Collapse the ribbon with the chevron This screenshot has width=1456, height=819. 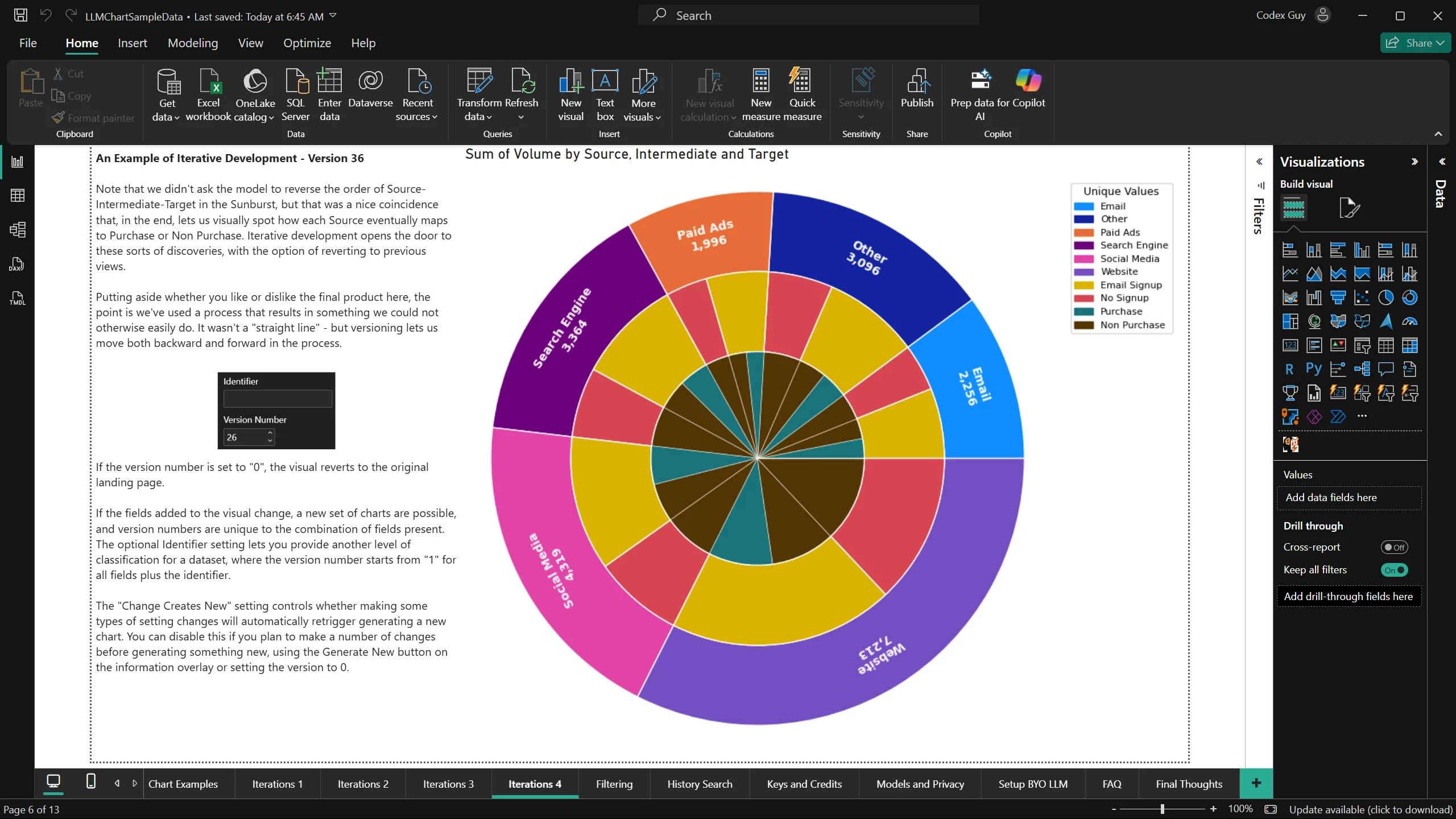1438,134
